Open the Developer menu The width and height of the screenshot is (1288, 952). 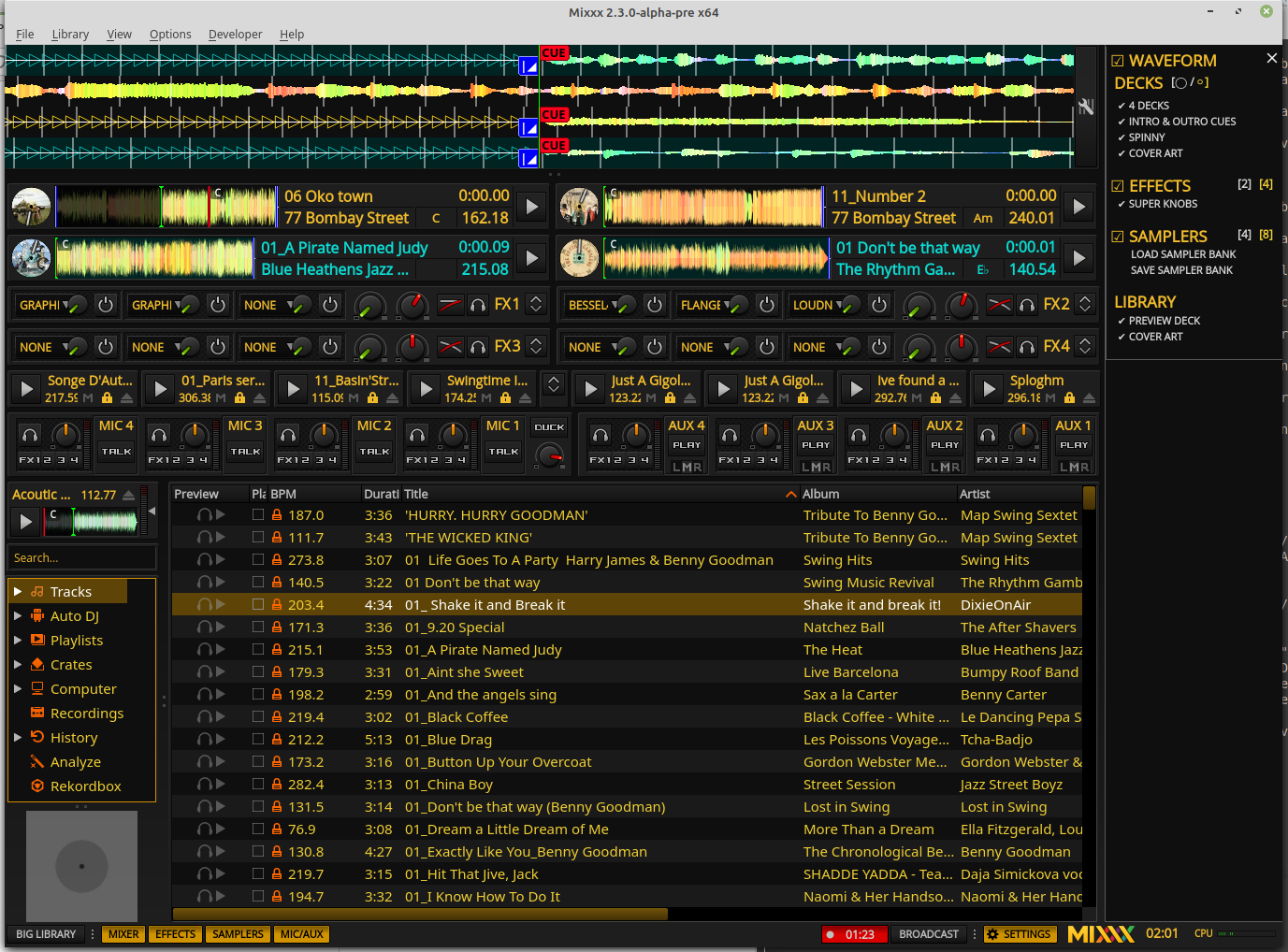pyautogui.click(x=235, y=35)
